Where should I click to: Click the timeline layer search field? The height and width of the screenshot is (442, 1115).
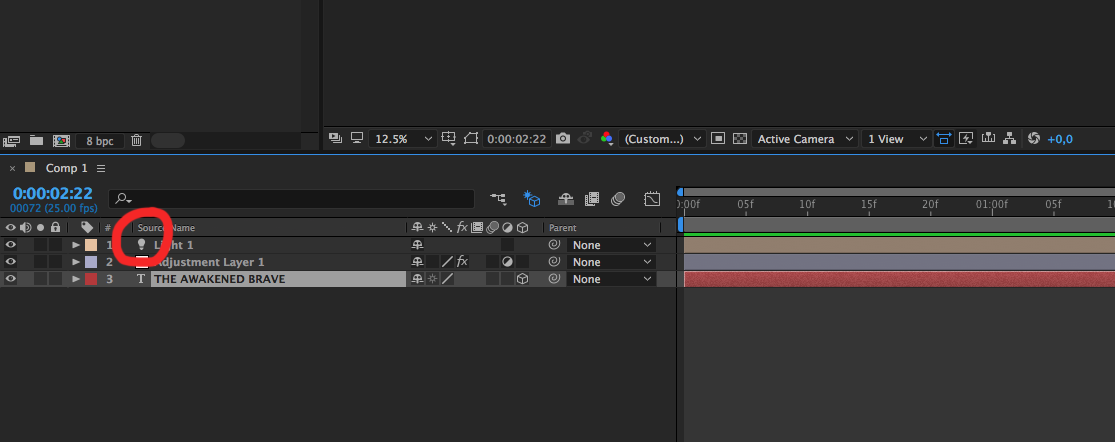291,199
